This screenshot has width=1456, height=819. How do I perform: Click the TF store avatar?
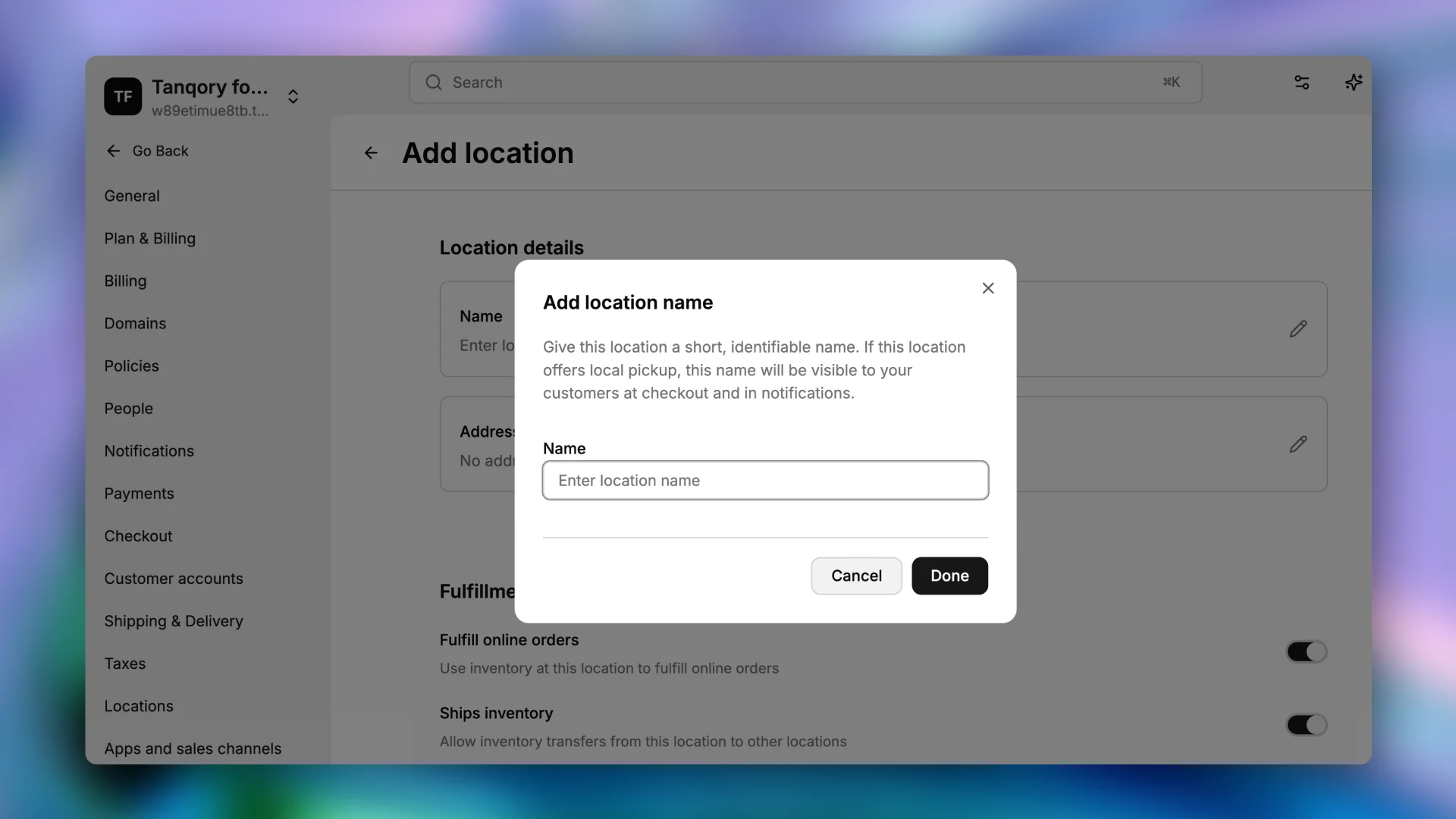pyautogui.click(x=123, y=96)
